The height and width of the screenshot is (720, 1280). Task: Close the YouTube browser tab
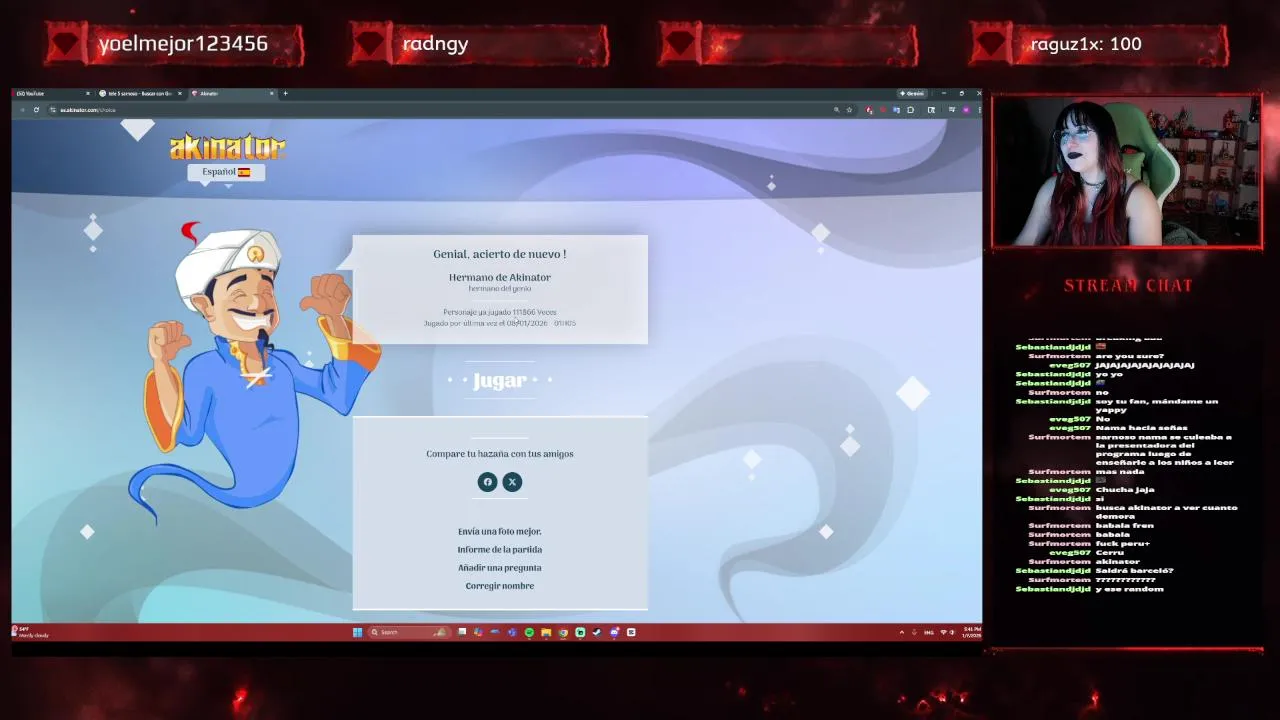click(87, 93)
